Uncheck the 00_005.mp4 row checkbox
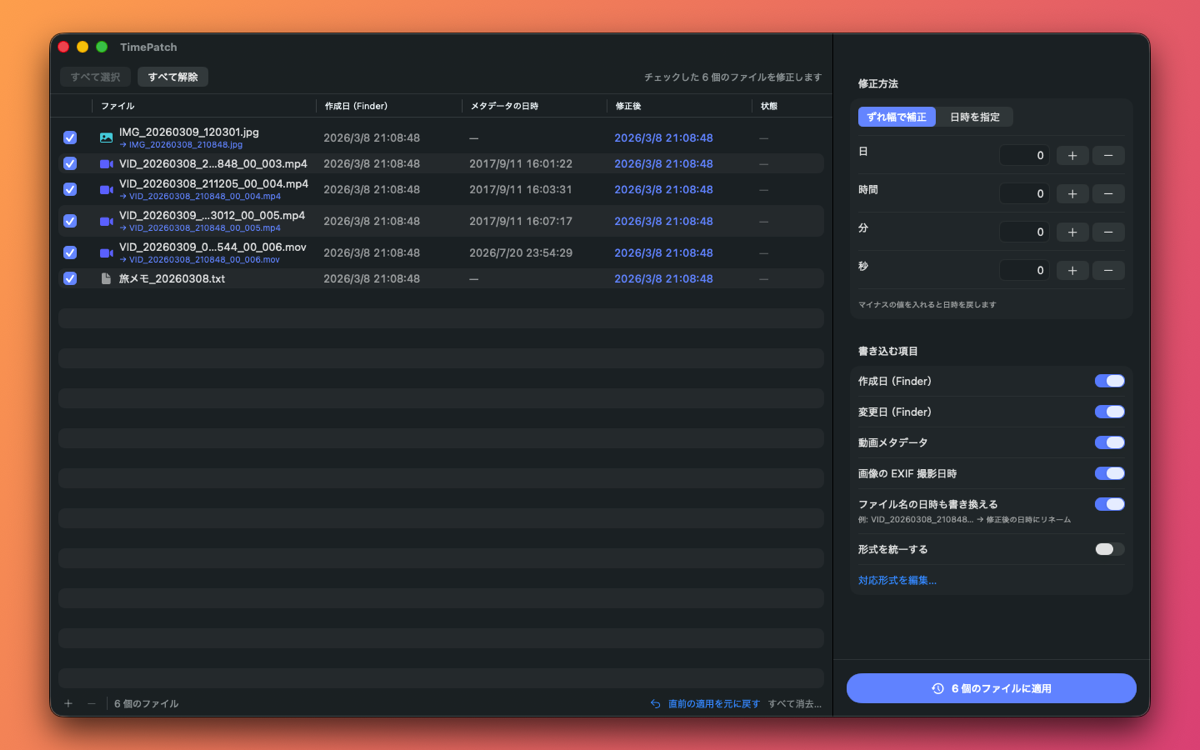 (70, 221)
